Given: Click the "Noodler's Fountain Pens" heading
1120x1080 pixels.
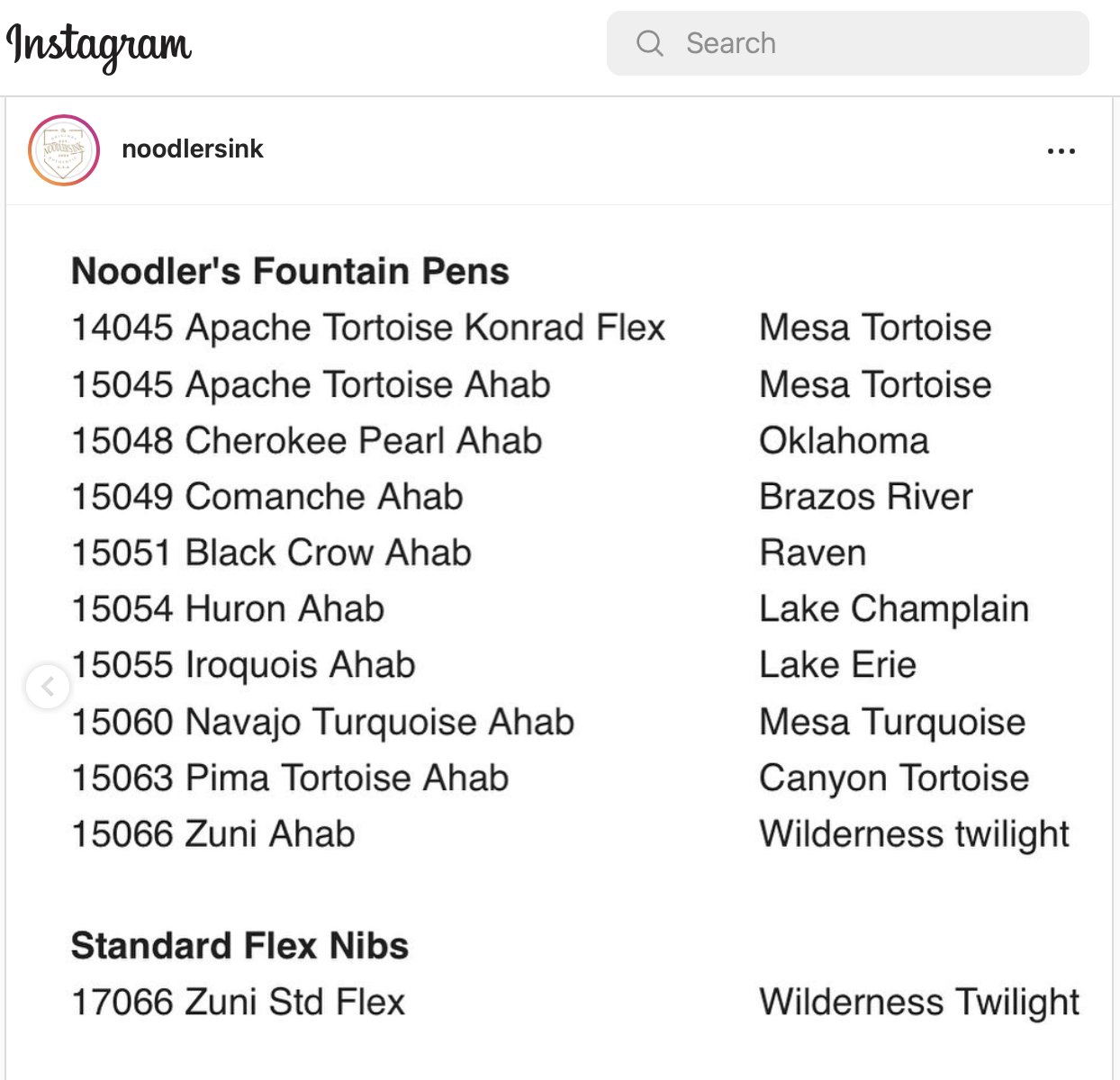Looking at the screenshot, I should [x=290, y=272].
